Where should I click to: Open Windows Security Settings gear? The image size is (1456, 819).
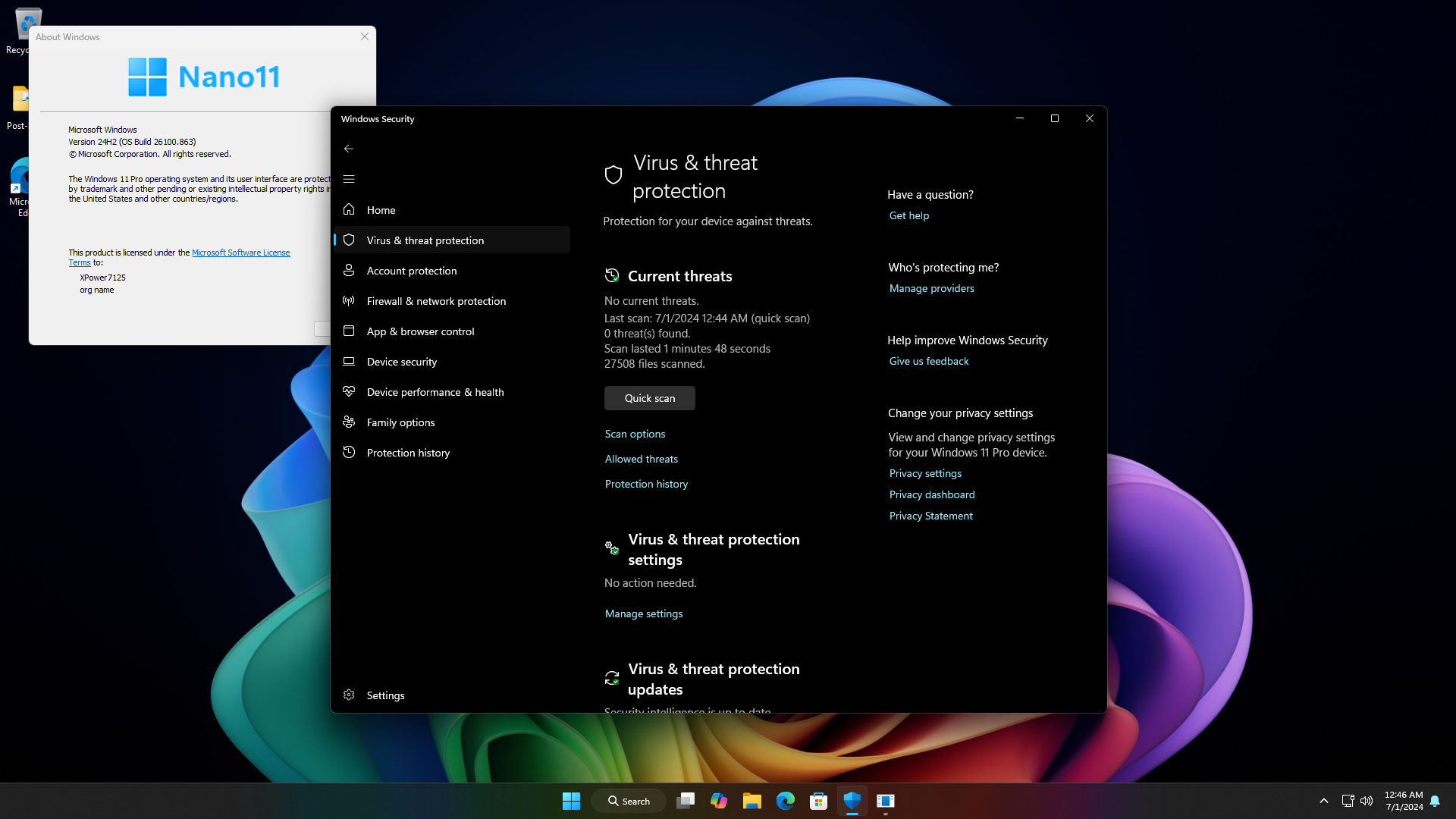349,695
